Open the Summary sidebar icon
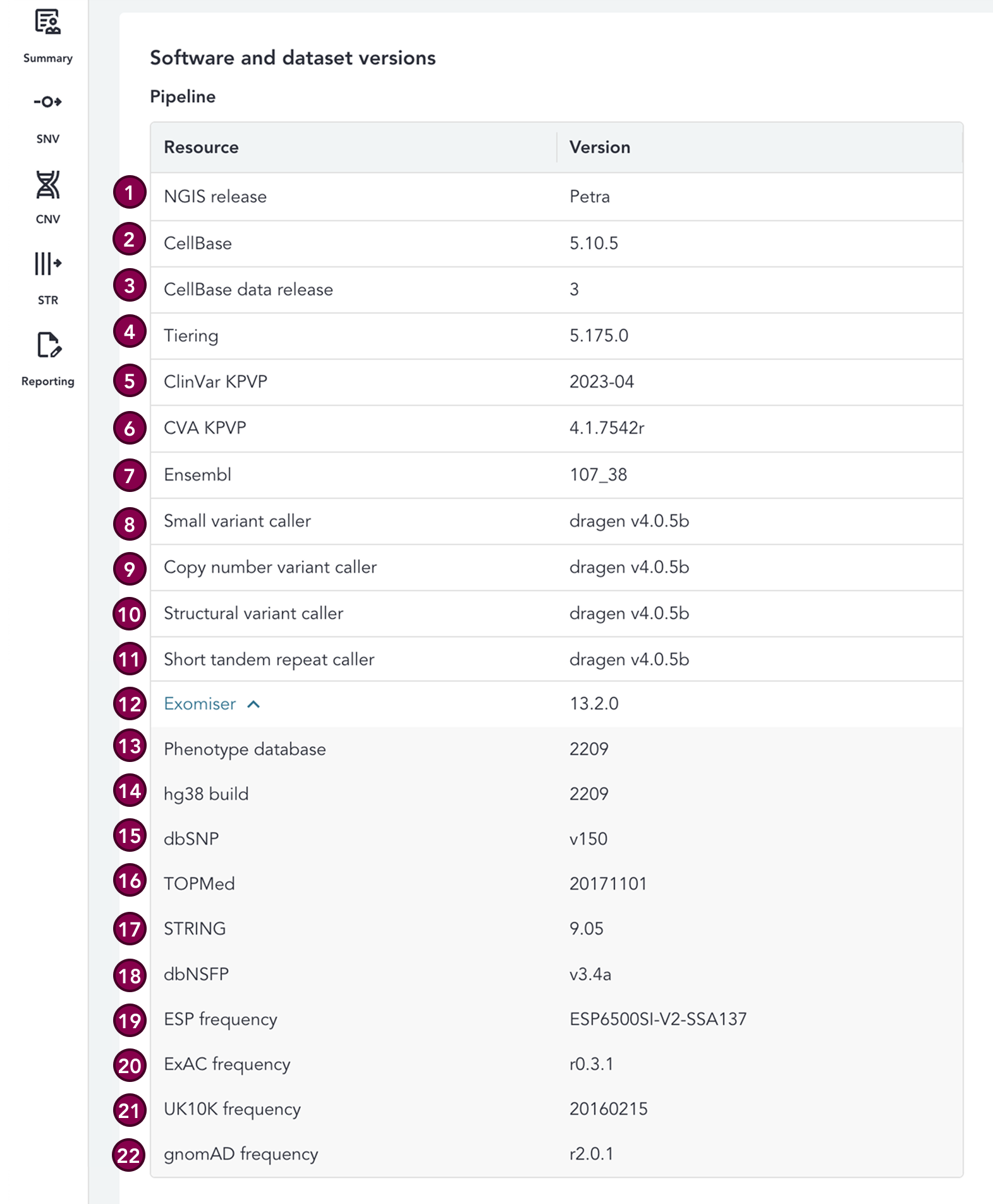The height and width of the screenshot is (1204, 993). tap(47, 23)
